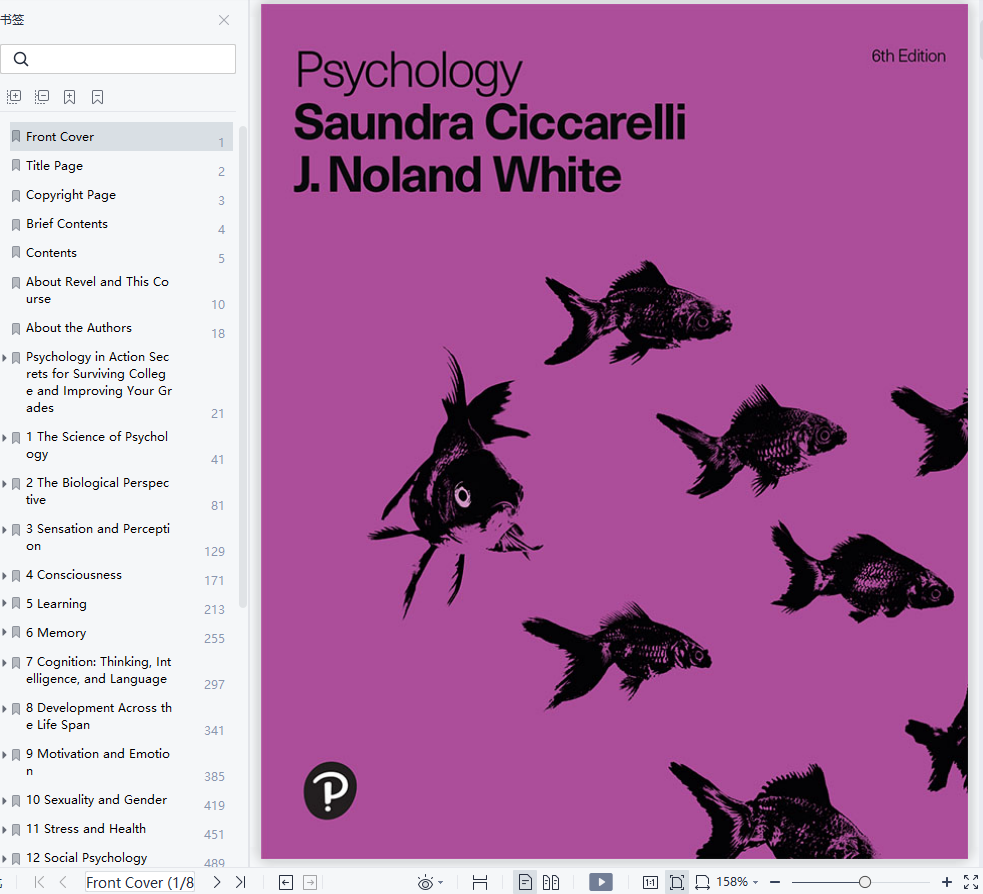Screen dimensions: 983x894
Task: Click the collapse all bookmarks icon
Action: [42, 97]
